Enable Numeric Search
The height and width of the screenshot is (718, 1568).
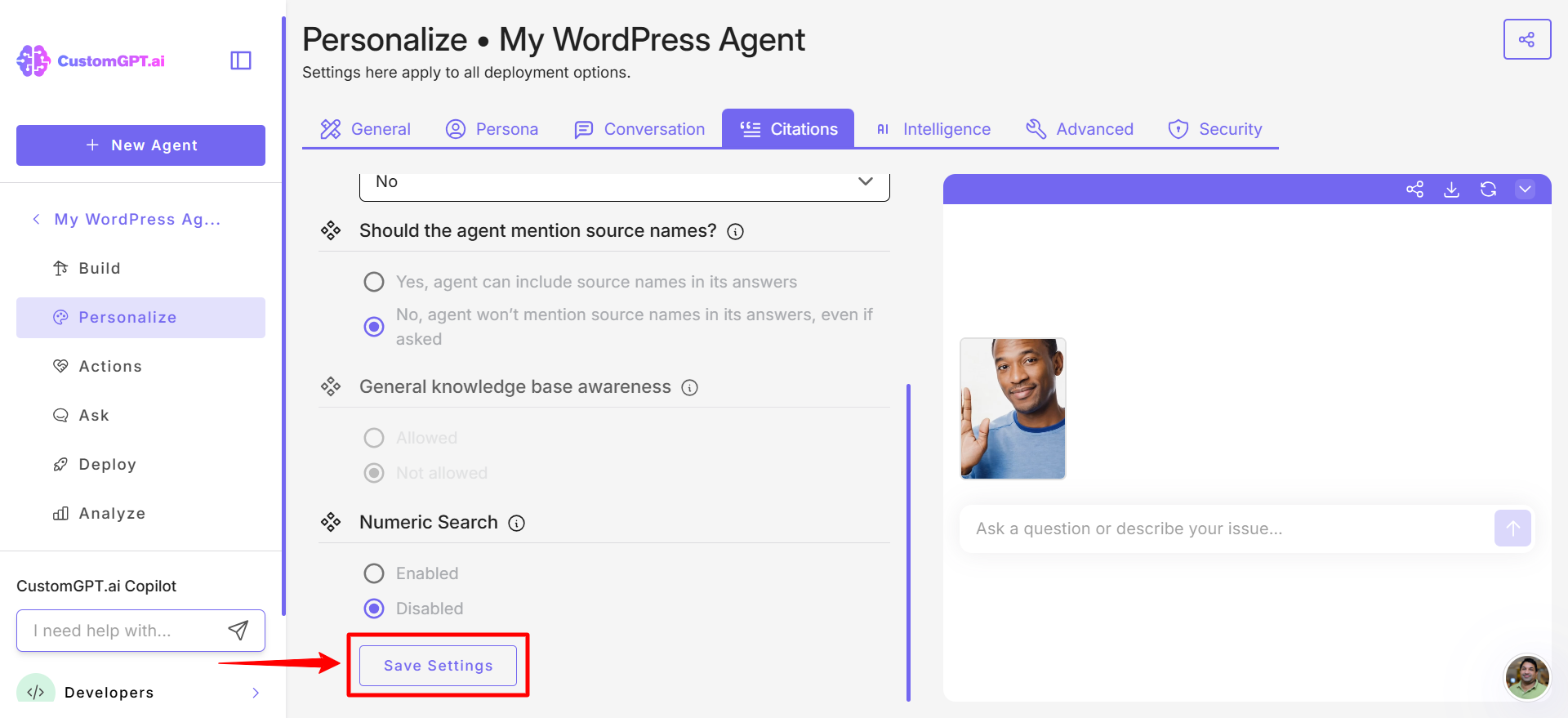point(374,573)
